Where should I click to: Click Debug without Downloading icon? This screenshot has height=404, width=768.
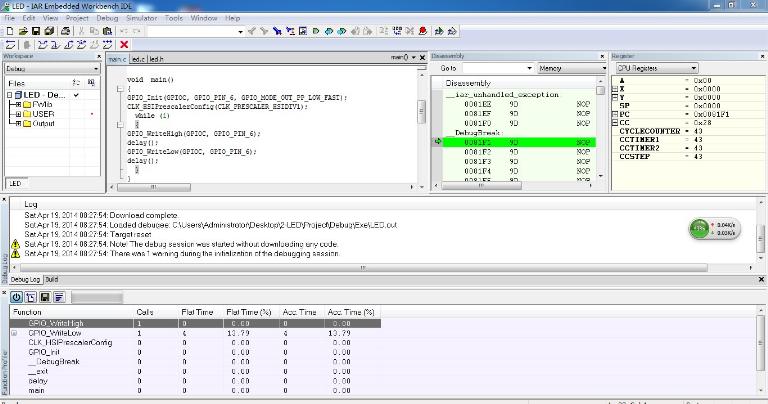[452, 31]
